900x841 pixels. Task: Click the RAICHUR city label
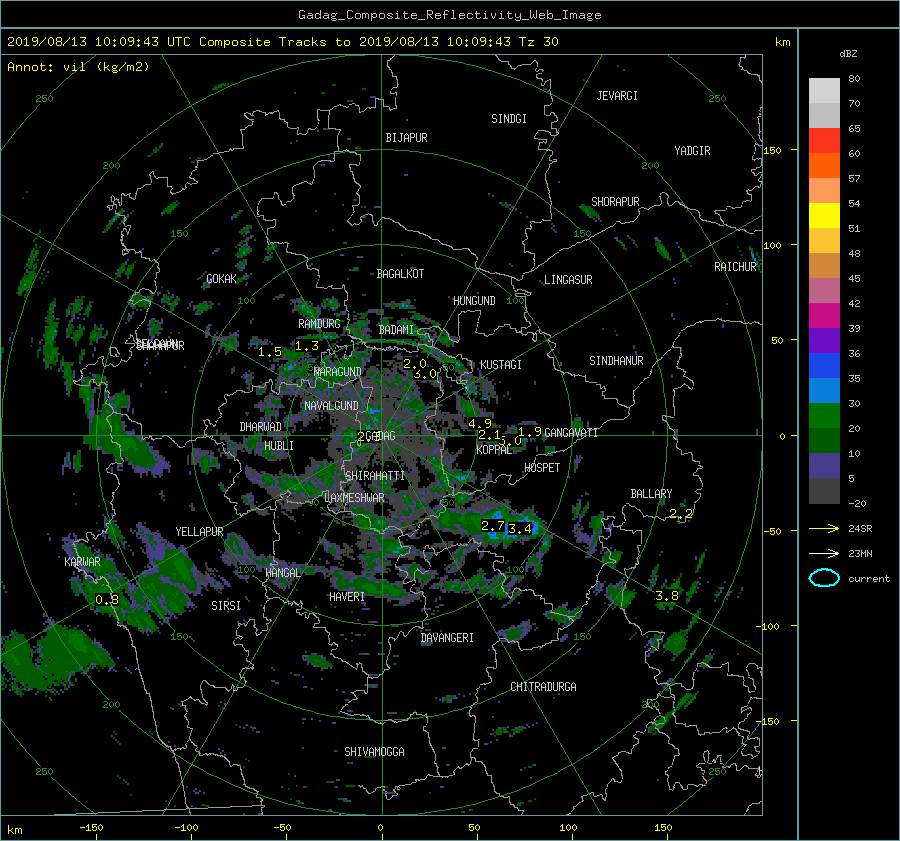coord(735,267)
